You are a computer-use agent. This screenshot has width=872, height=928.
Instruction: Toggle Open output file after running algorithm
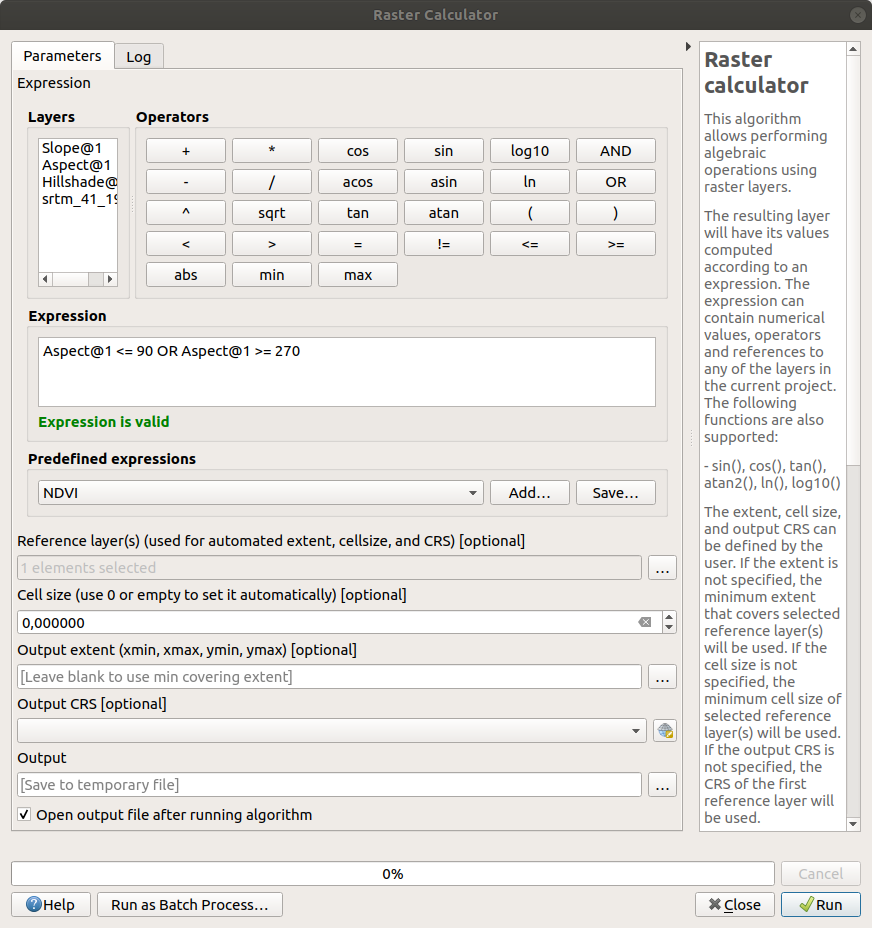(23, 815)
